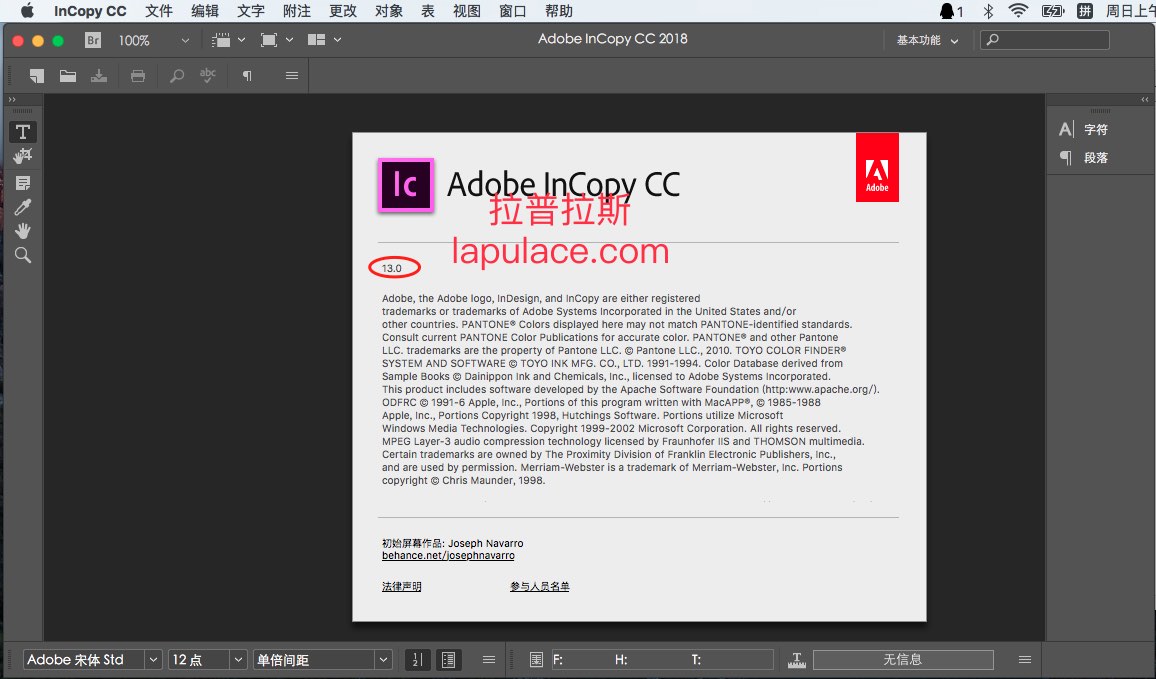Open the 基本功能 workspace switcher
The width and height of the screenshot is (1156, 679).
pyautogui.click(x=927, y=40)
